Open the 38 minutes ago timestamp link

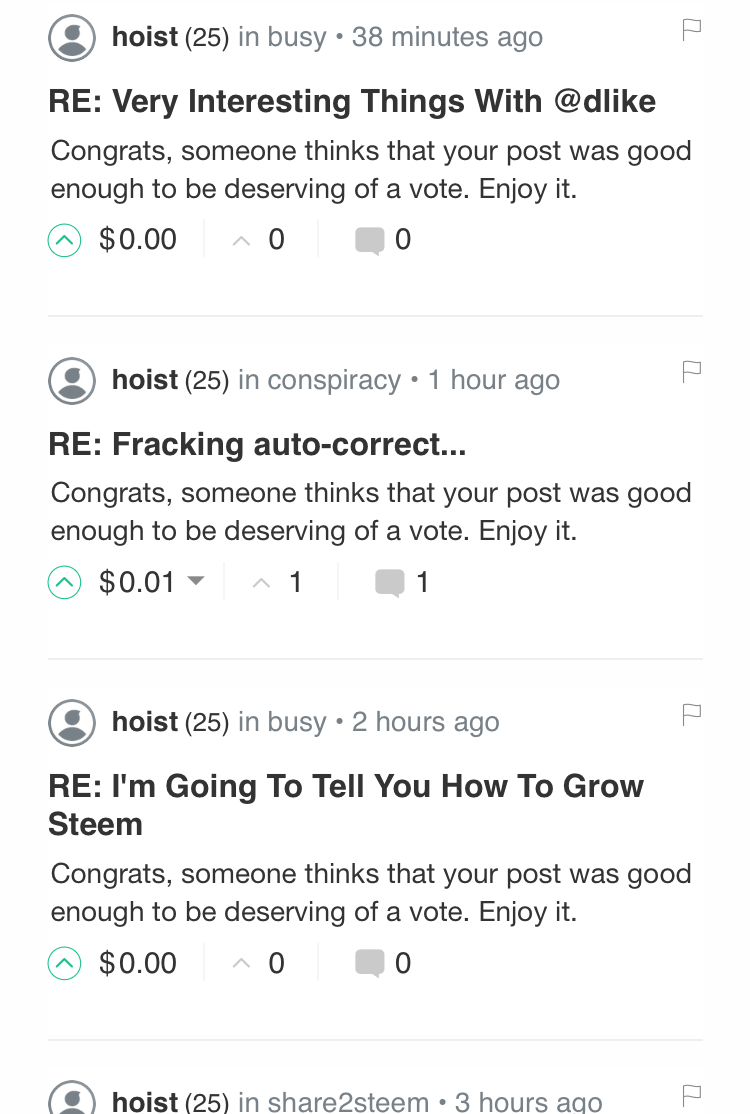click(x=447, y=38)
